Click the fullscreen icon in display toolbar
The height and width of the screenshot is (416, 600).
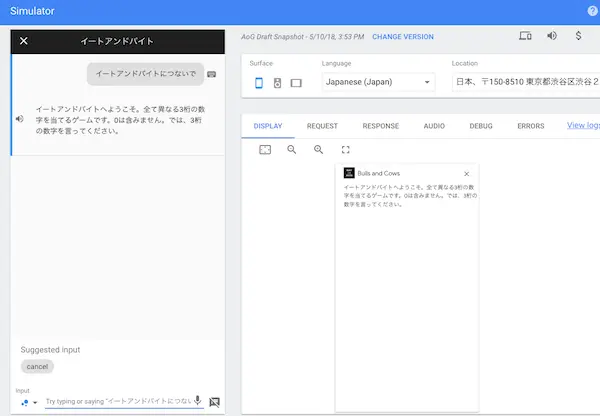click(x=345, y=149)
